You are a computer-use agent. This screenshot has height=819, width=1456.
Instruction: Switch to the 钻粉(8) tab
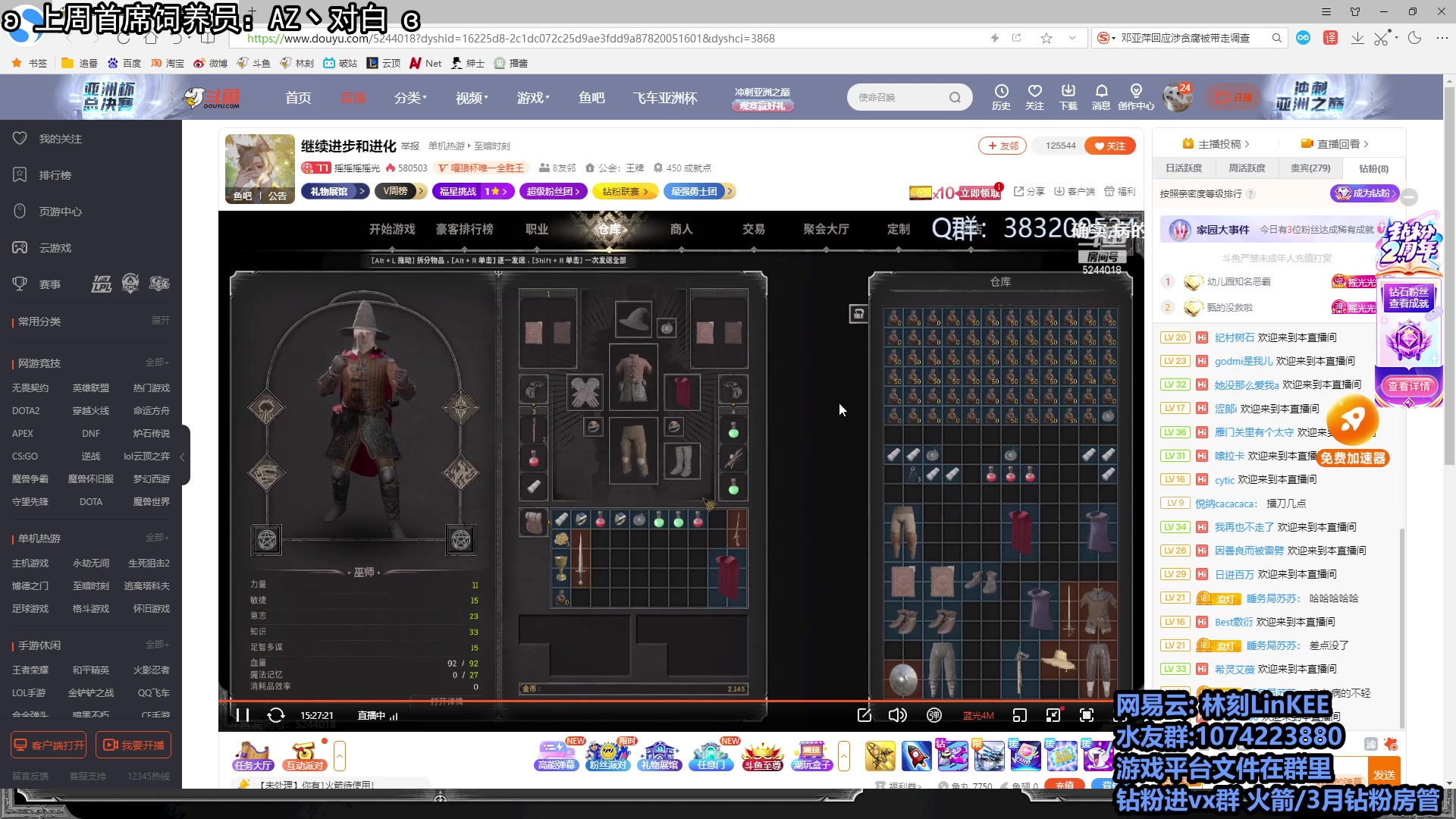point(1373,168)
